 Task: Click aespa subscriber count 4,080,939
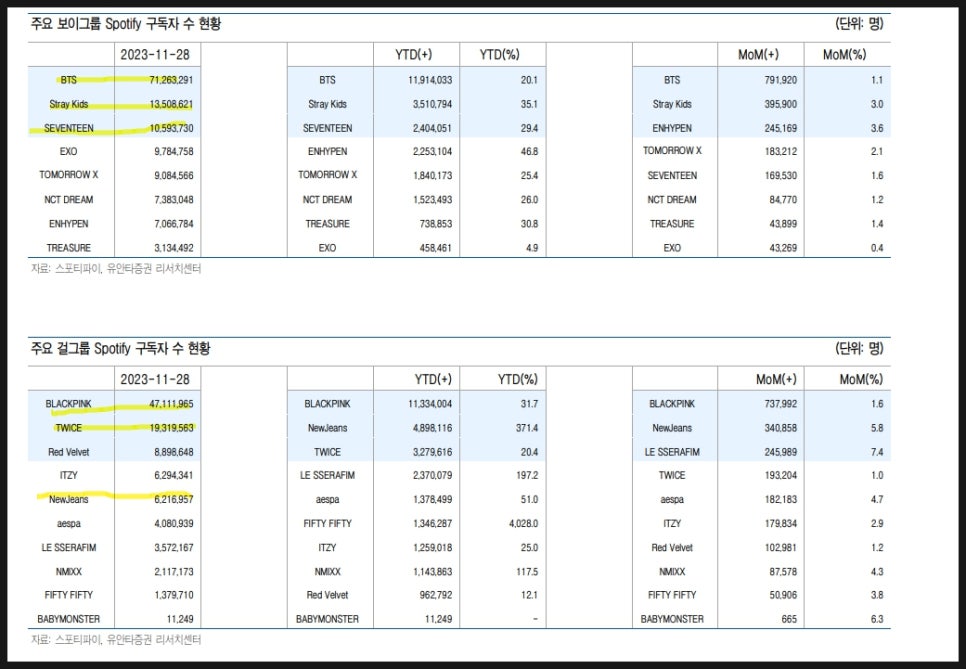click(173, 524)
